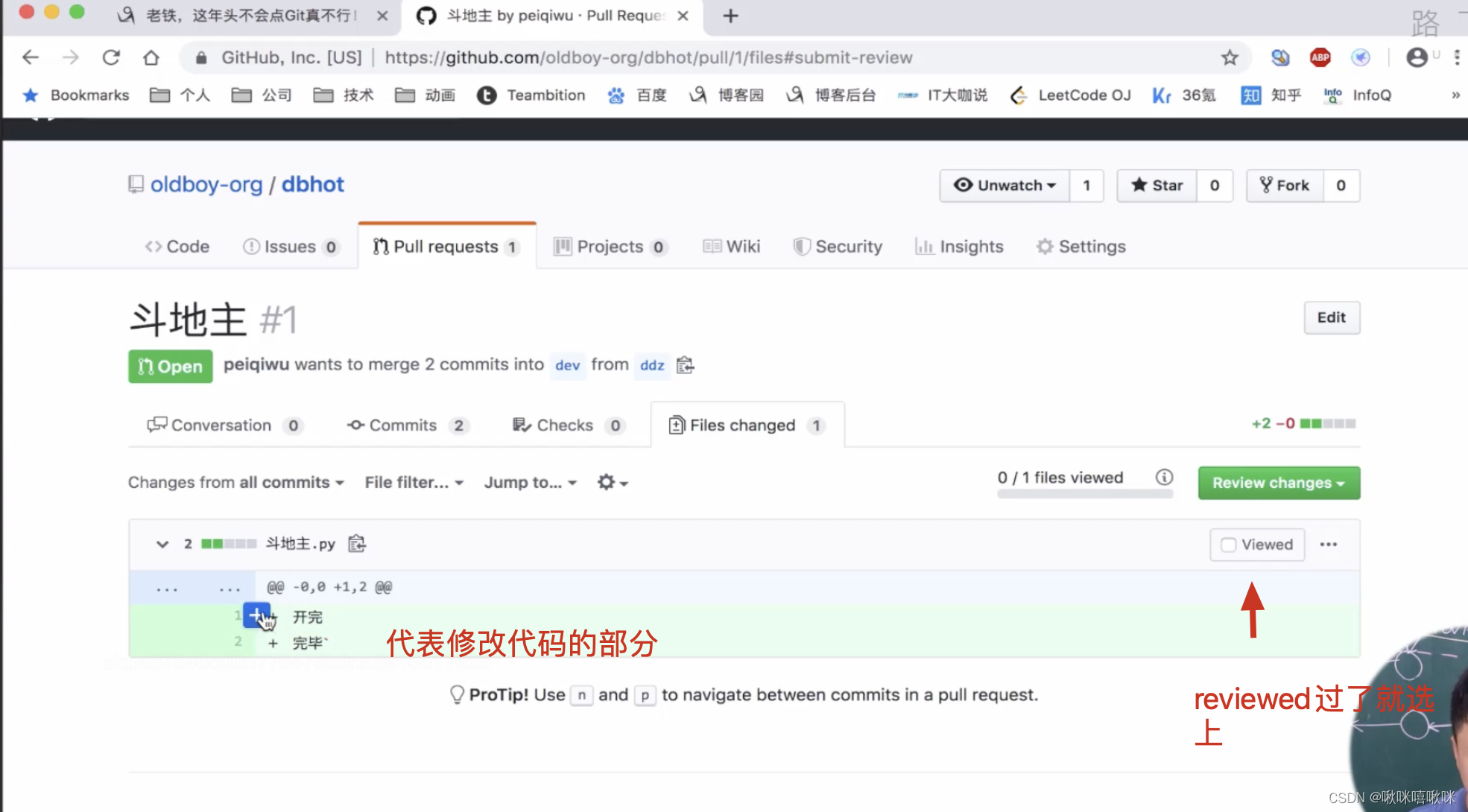The height and width of the screenshot is (812, 1468).
Task: Open Changes from all commits dropdown
Action: click(236, 483)
